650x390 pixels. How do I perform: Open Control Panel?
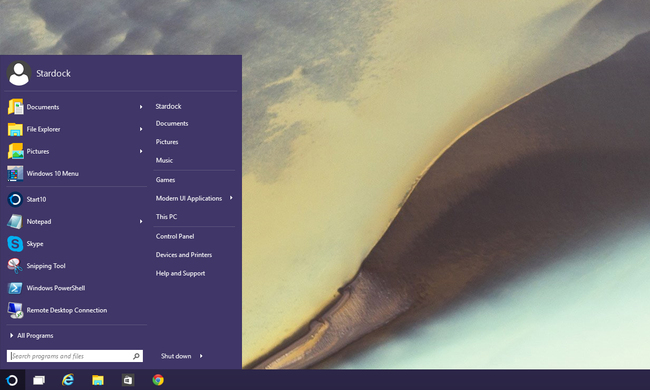pos(175,236)
